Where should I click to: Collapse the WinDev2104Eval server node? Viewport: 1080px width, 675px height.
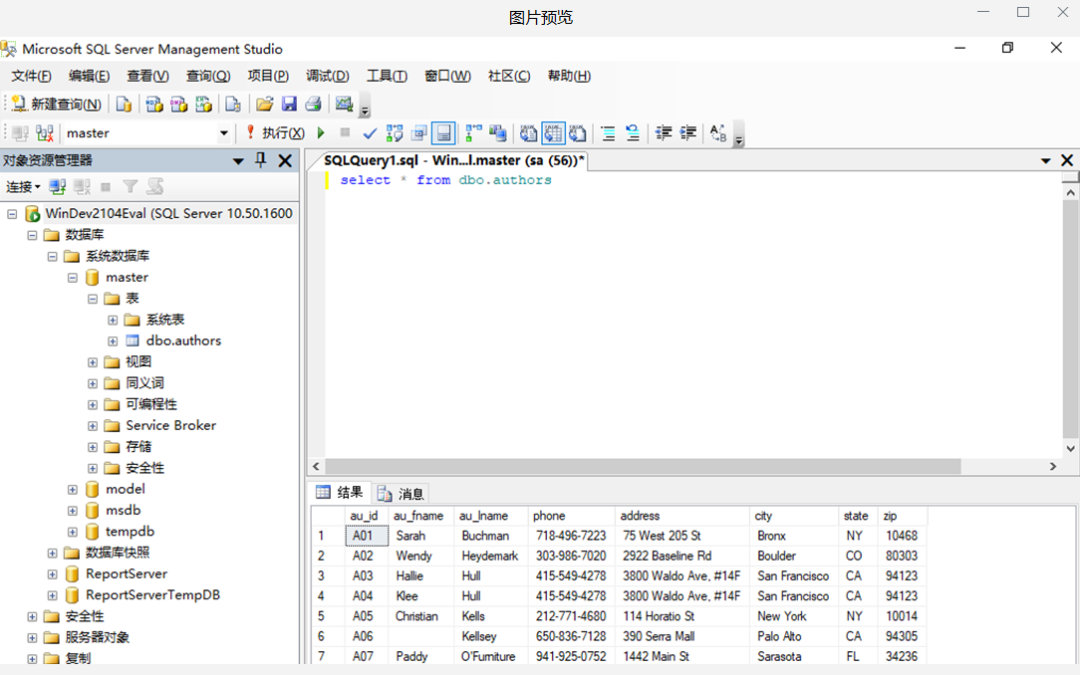tap(12, 214)
